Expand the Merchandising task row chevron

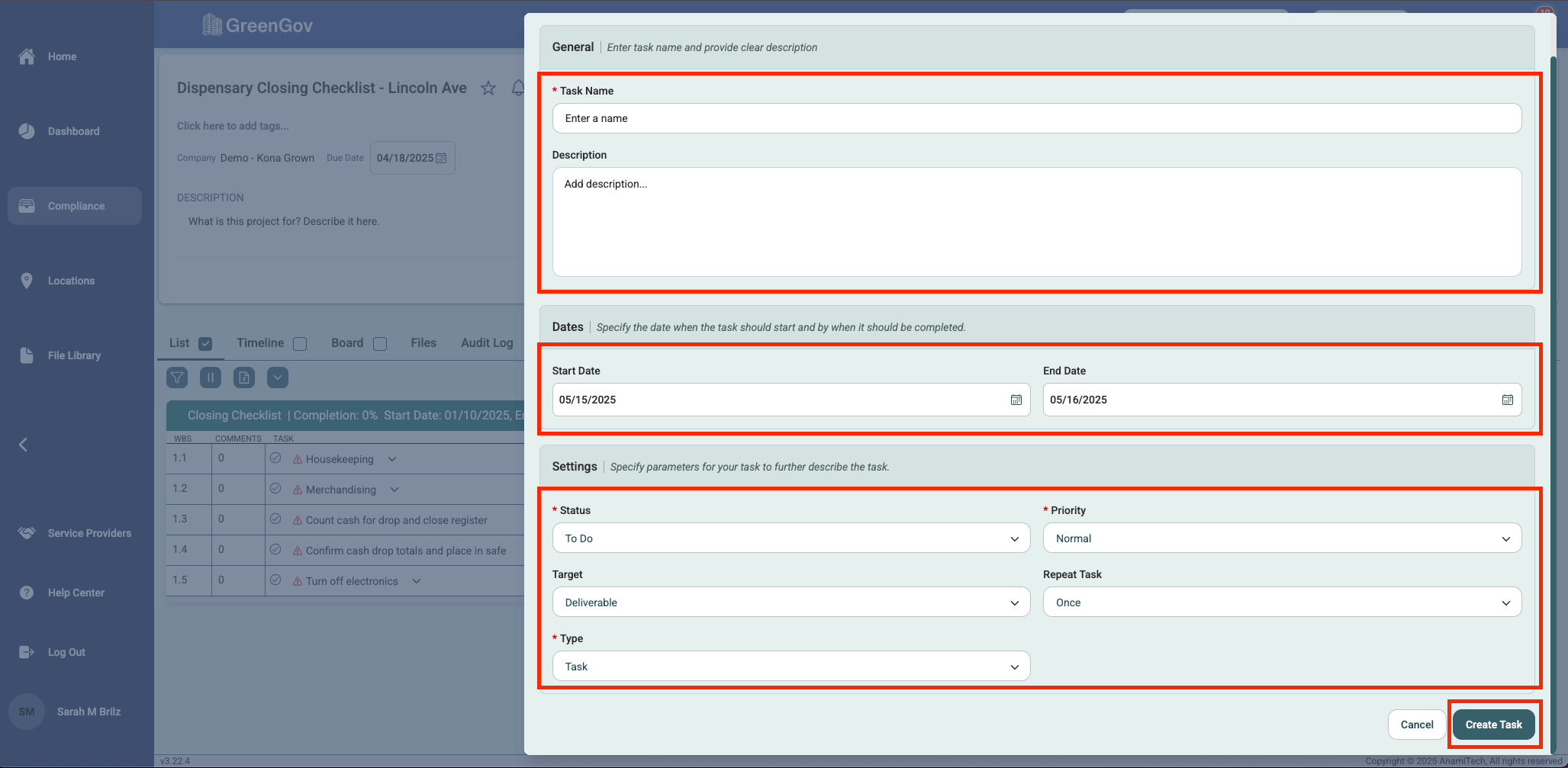click(394, 490)
